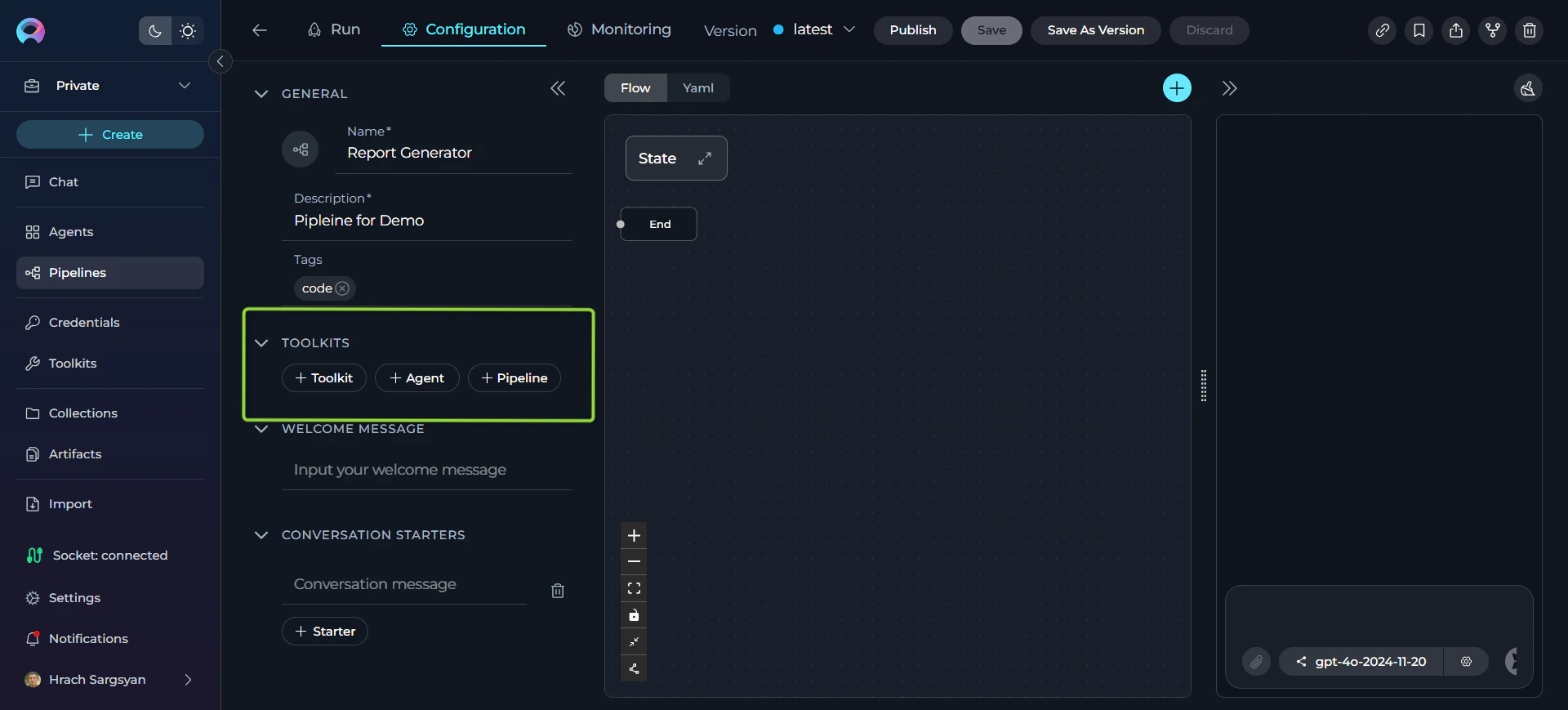Click the Publish button

913,30
